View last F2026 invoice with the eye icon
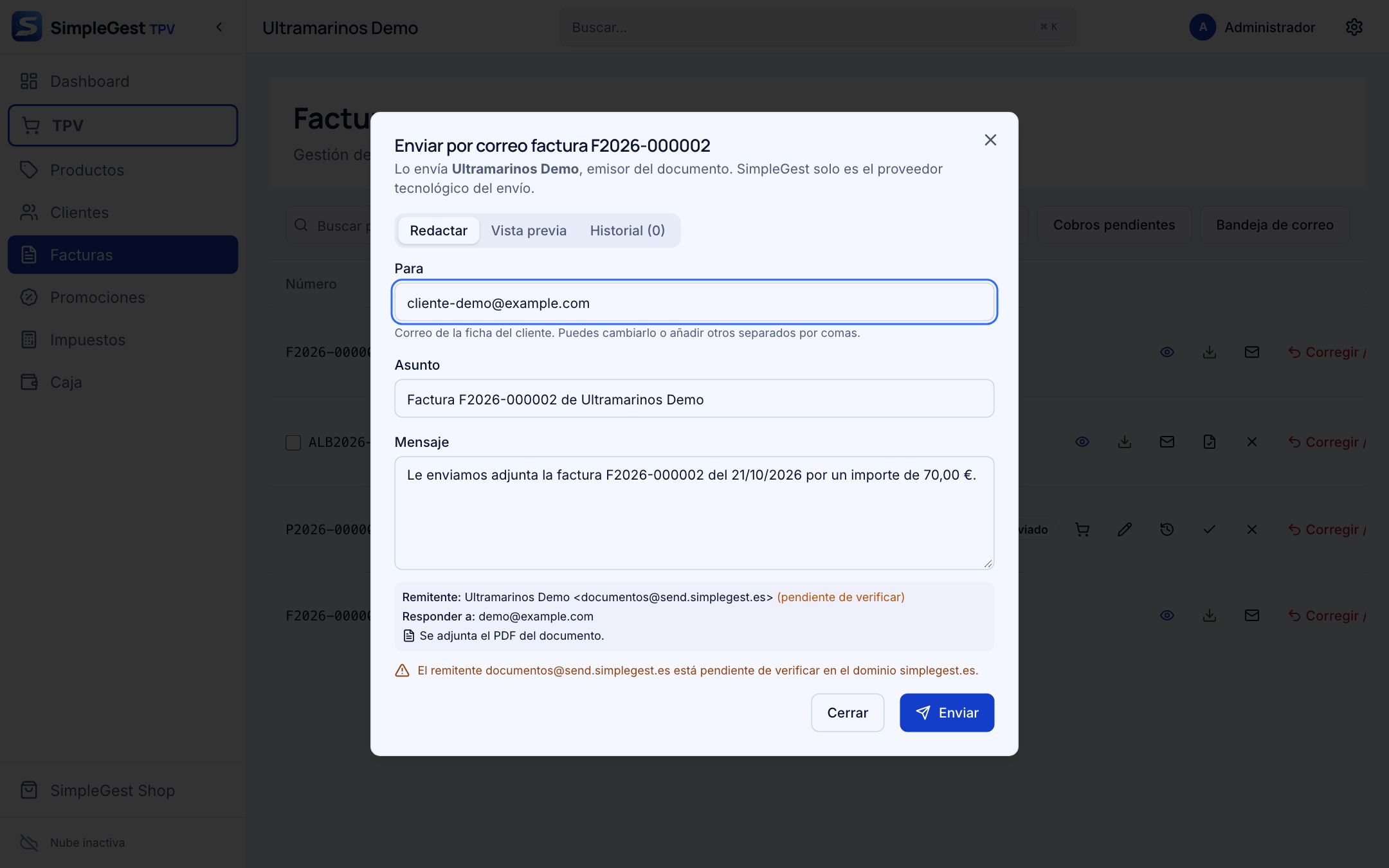 [1167, 615]
